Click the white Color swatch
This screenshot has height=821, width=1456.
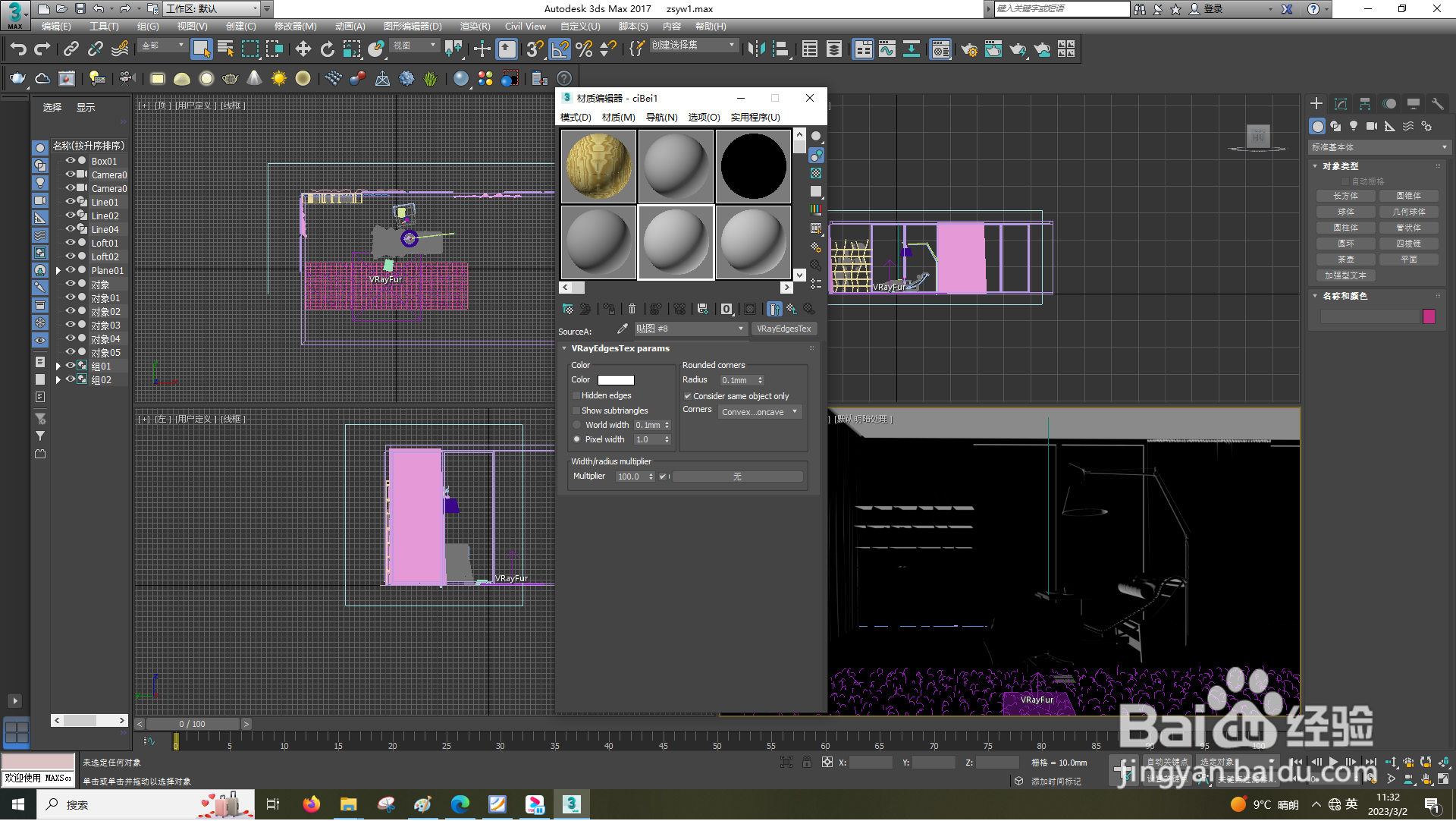[616, 380]
